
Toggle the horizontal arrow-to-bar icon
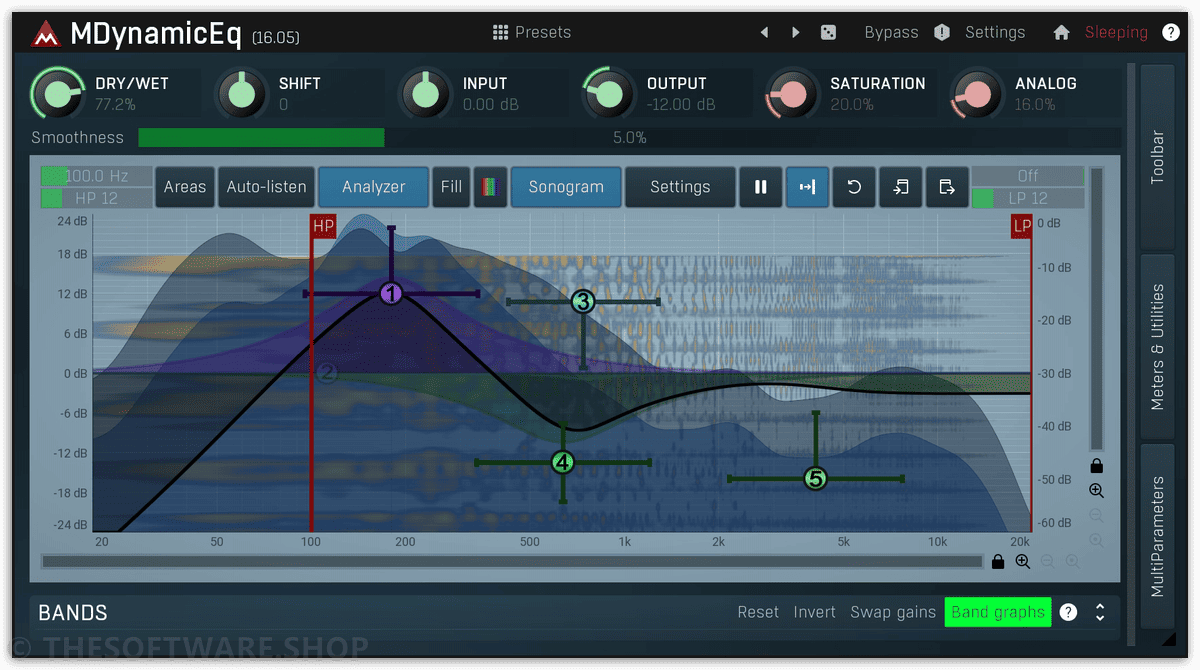807,187
